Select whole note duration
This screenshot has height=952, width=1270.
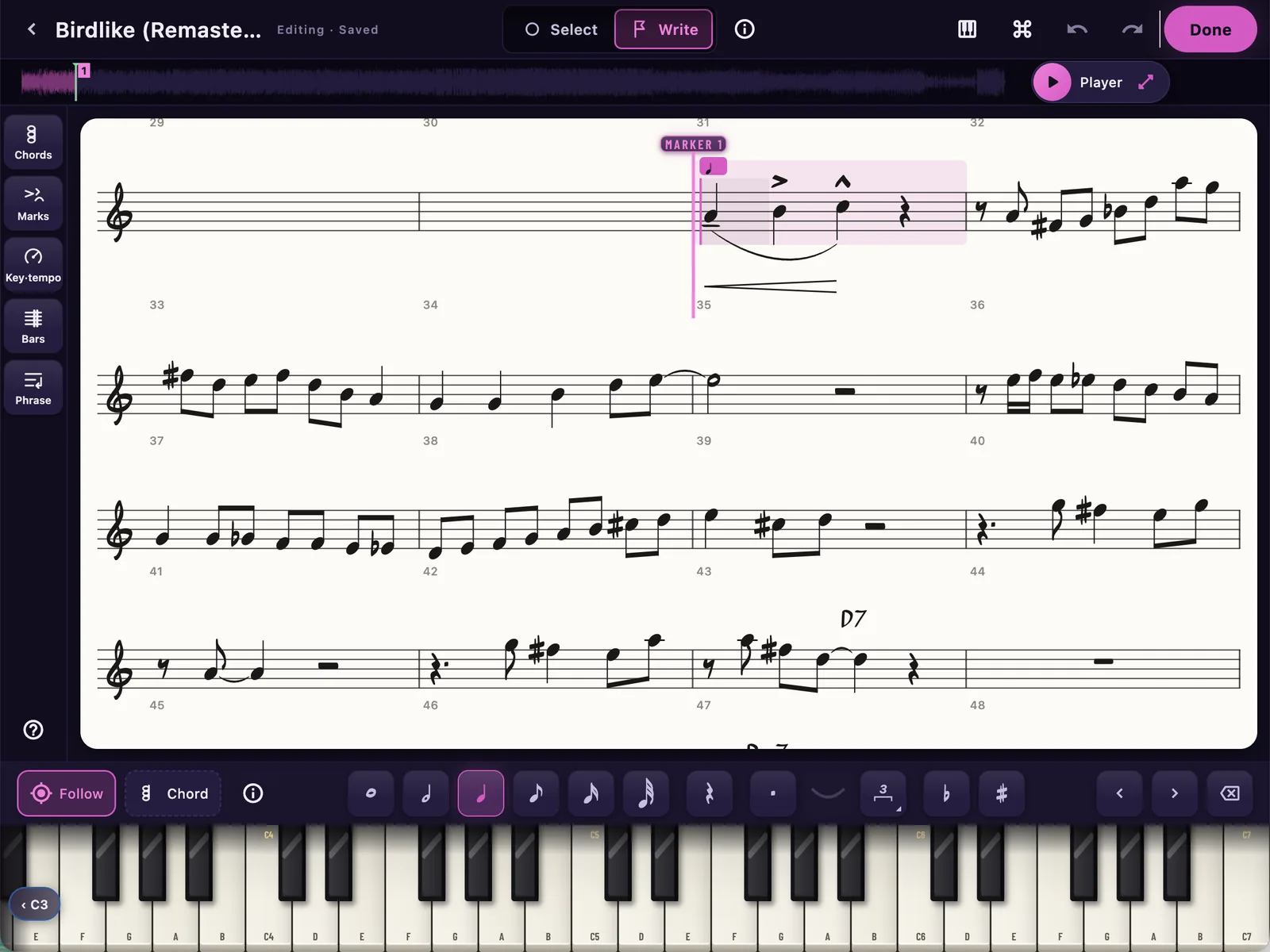pyautogui.click(x=371, y=793)
